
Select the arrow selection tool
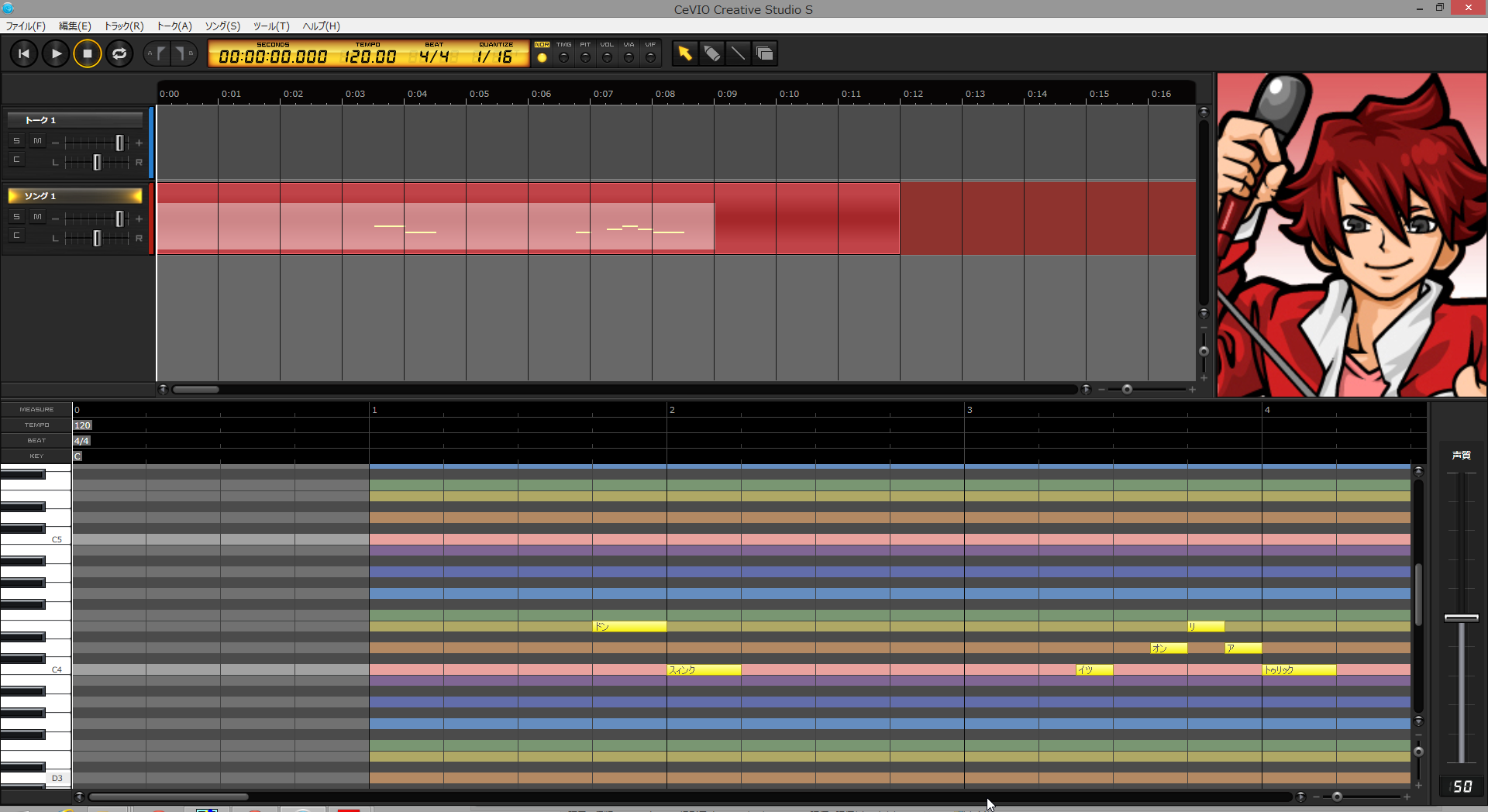click(x=684, y=53)
